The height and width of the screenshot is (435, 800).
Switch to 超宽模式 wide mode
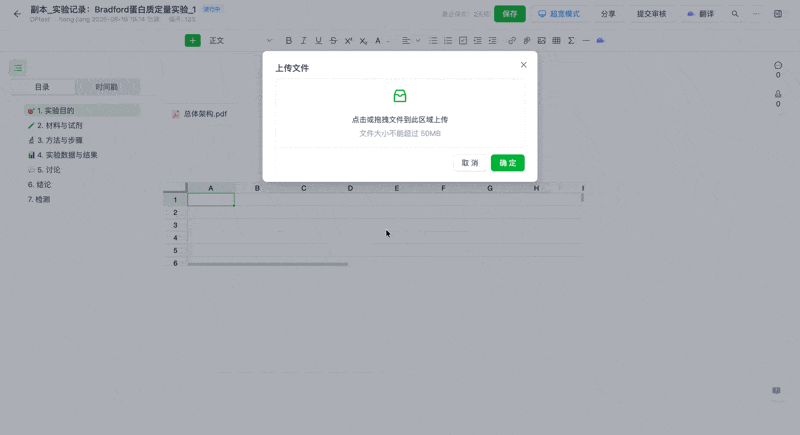tap(559, 14)
